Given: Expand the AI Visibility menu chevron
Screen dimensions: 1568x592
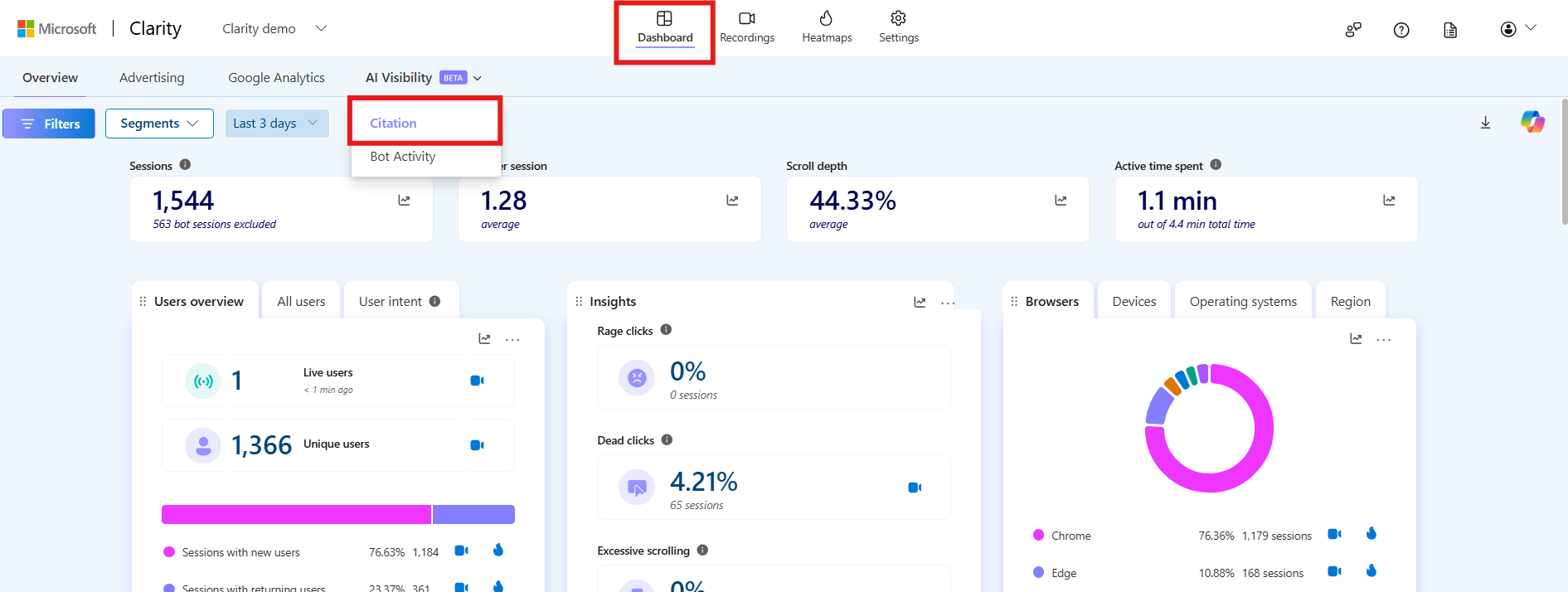Looking at the screenshot, I should click(x=478, y=78).
